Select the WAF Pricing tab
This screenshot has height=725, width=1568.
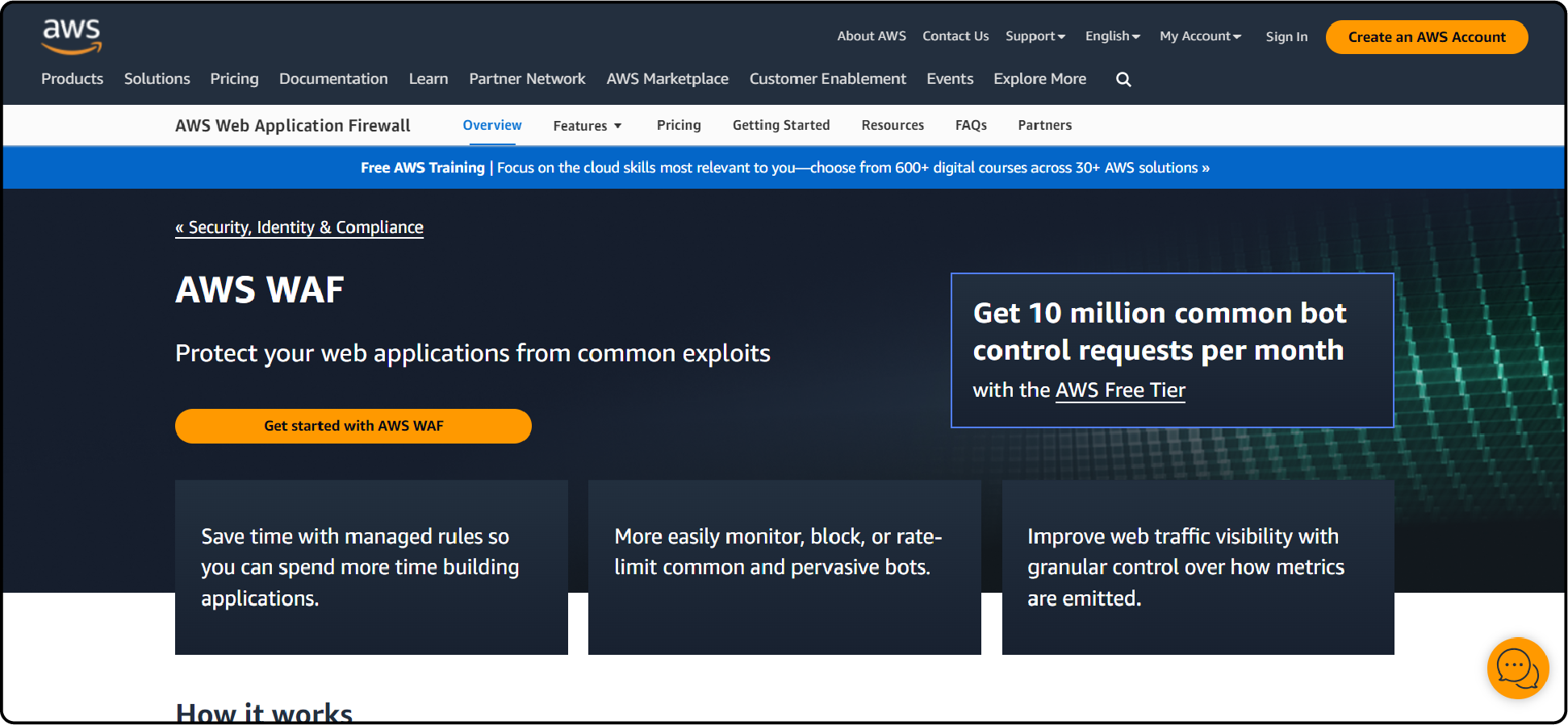[679, 126]
